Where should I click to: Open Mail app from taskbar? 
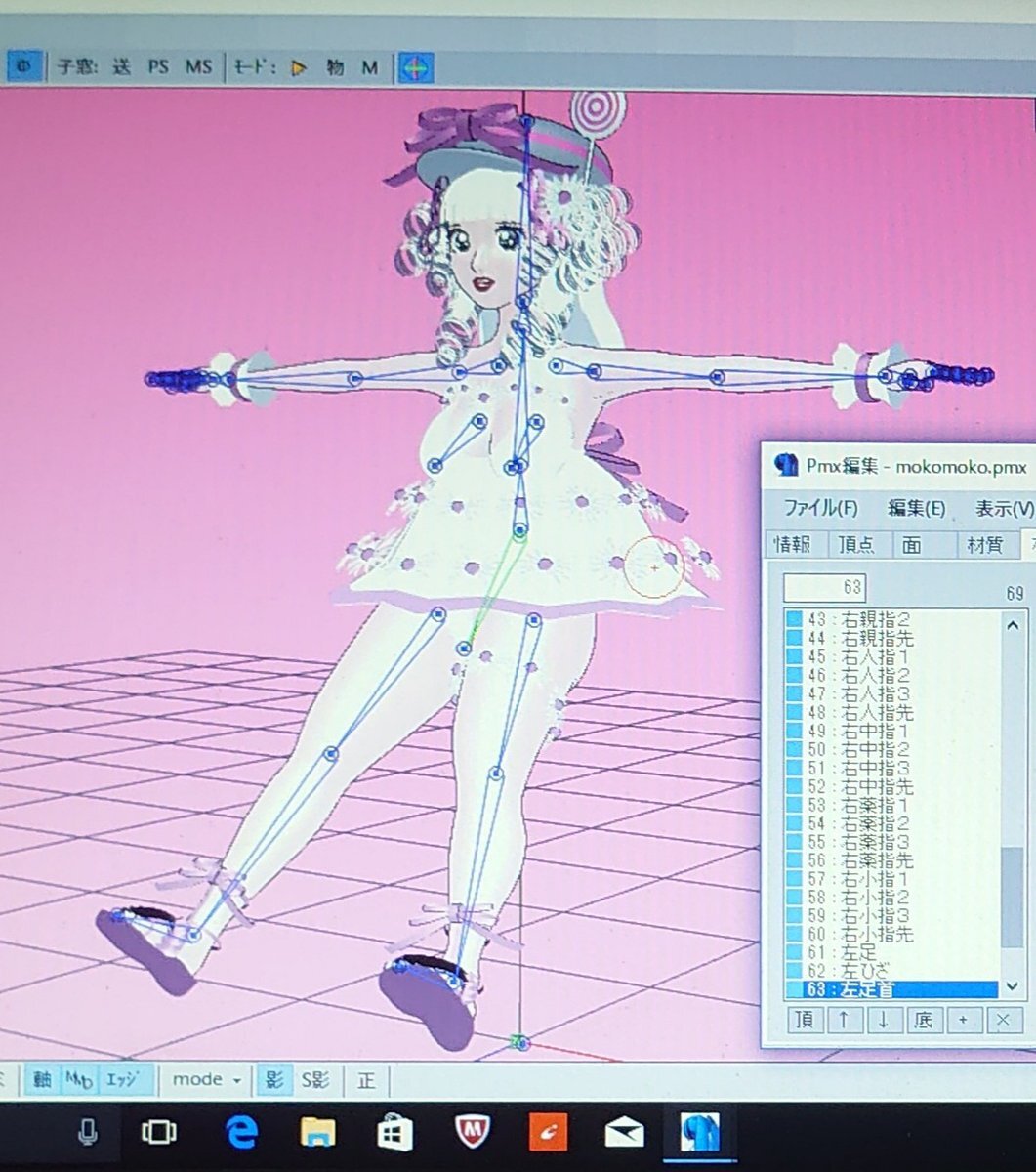point(625,1133)
